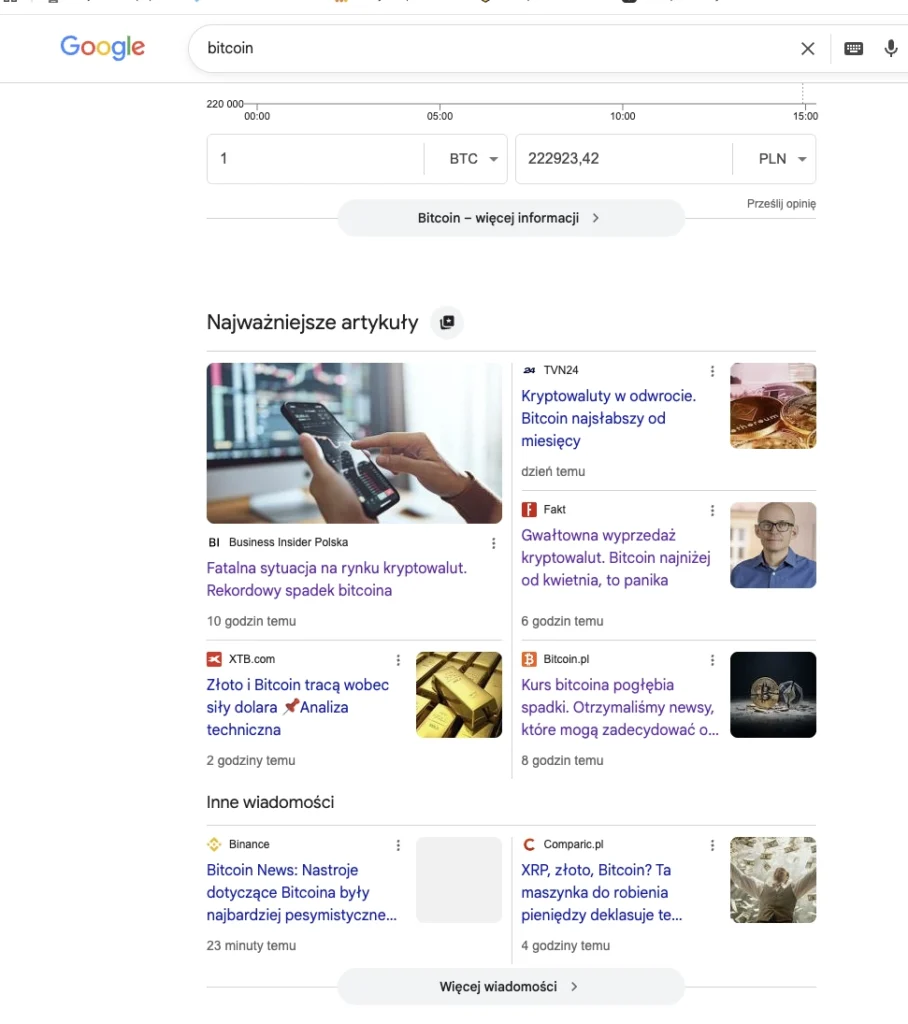Open the Business Insider Polska article options menu
Image resolution: width=908 pixels, height=1024 pixels.
tap(494, 543)
